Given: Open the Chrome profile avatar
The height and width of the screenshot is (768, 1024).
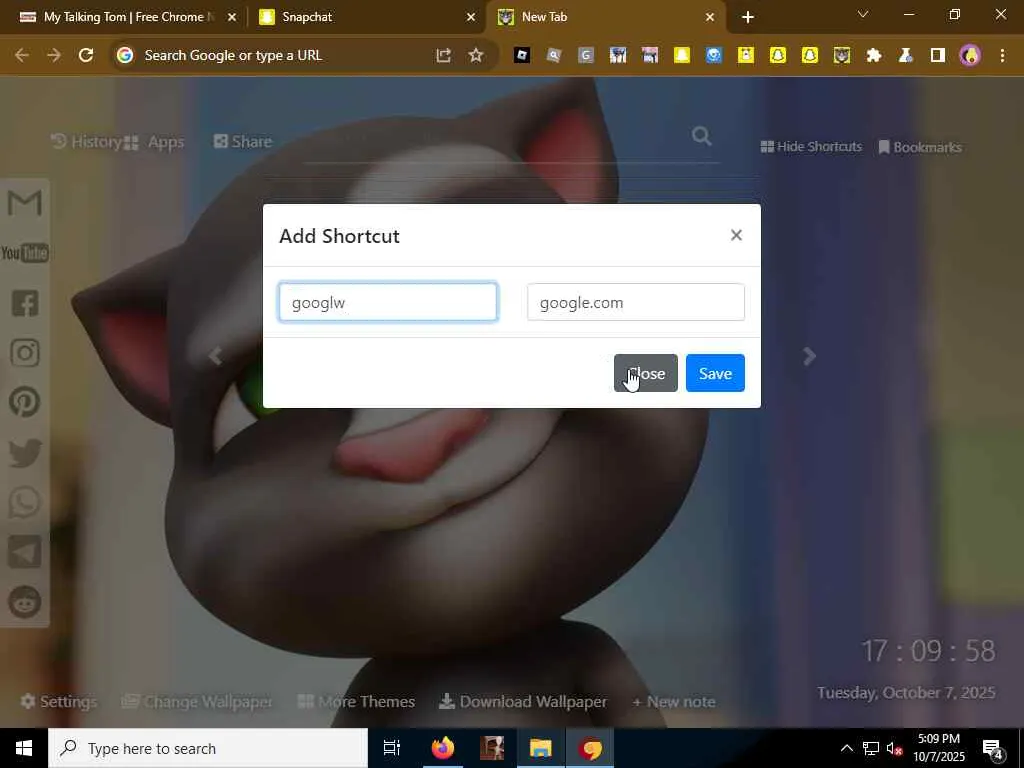Looking at the screenshot, I should point(970,56).
